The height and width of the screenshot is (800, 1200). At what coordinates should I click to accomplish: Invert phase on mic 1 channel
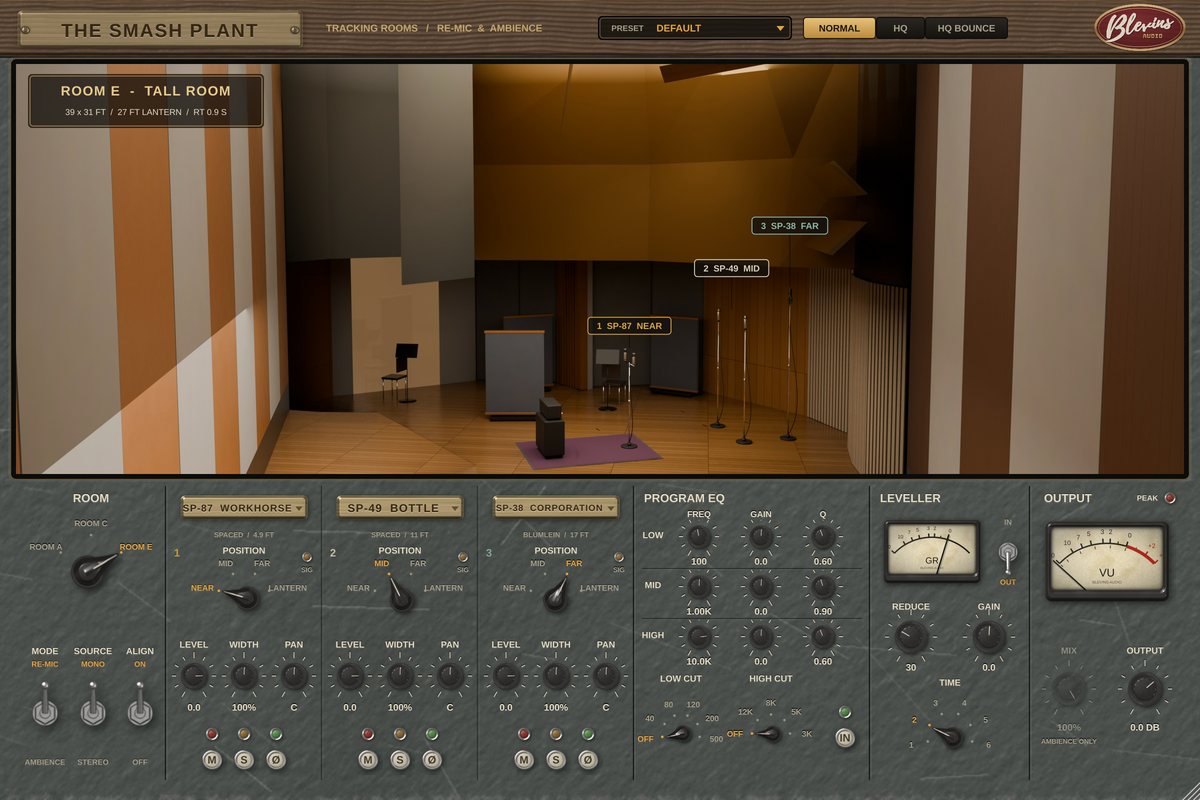276,760
